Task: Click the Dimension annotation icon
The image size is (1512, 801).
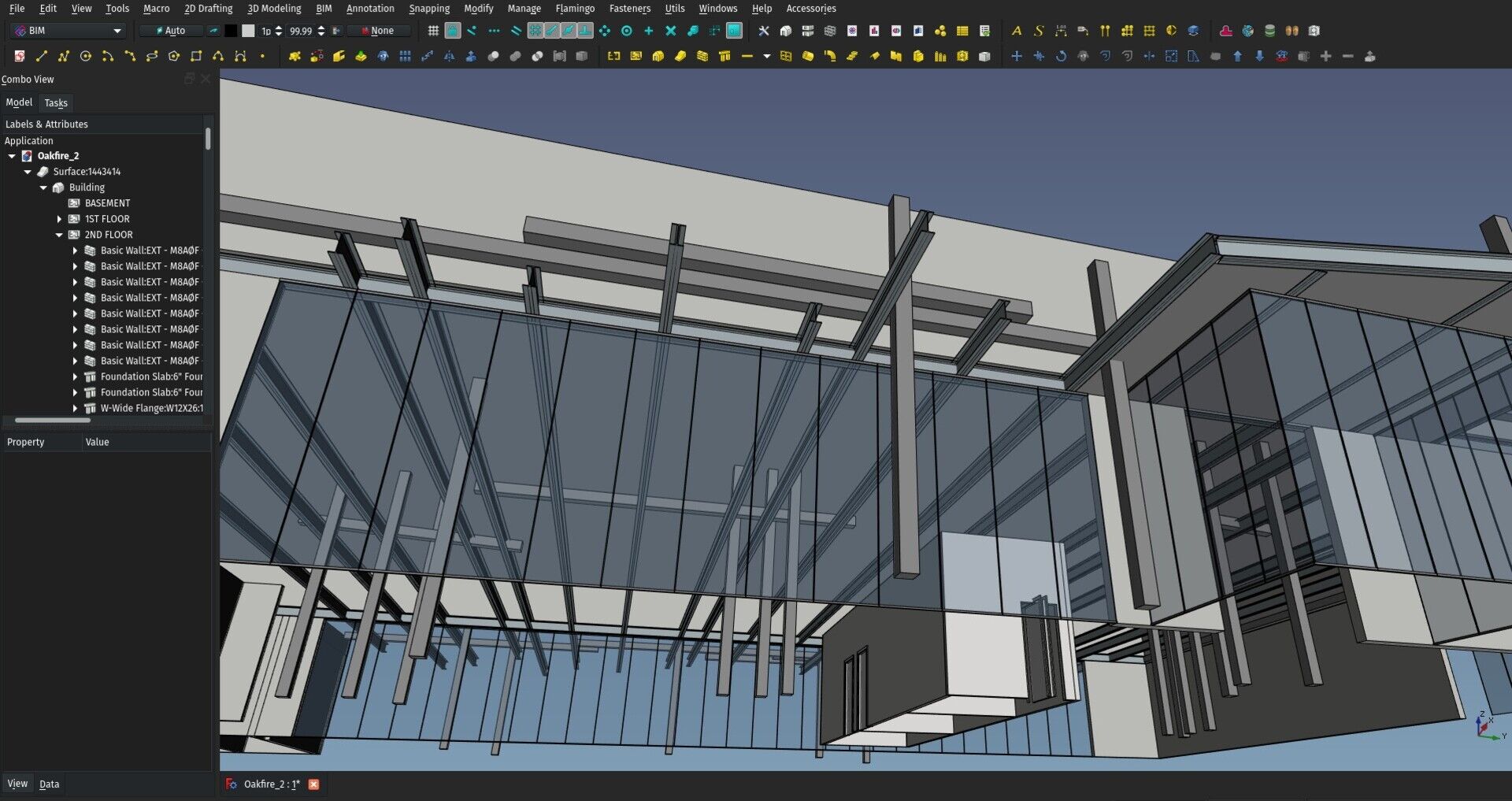Action: point(1061,31)
